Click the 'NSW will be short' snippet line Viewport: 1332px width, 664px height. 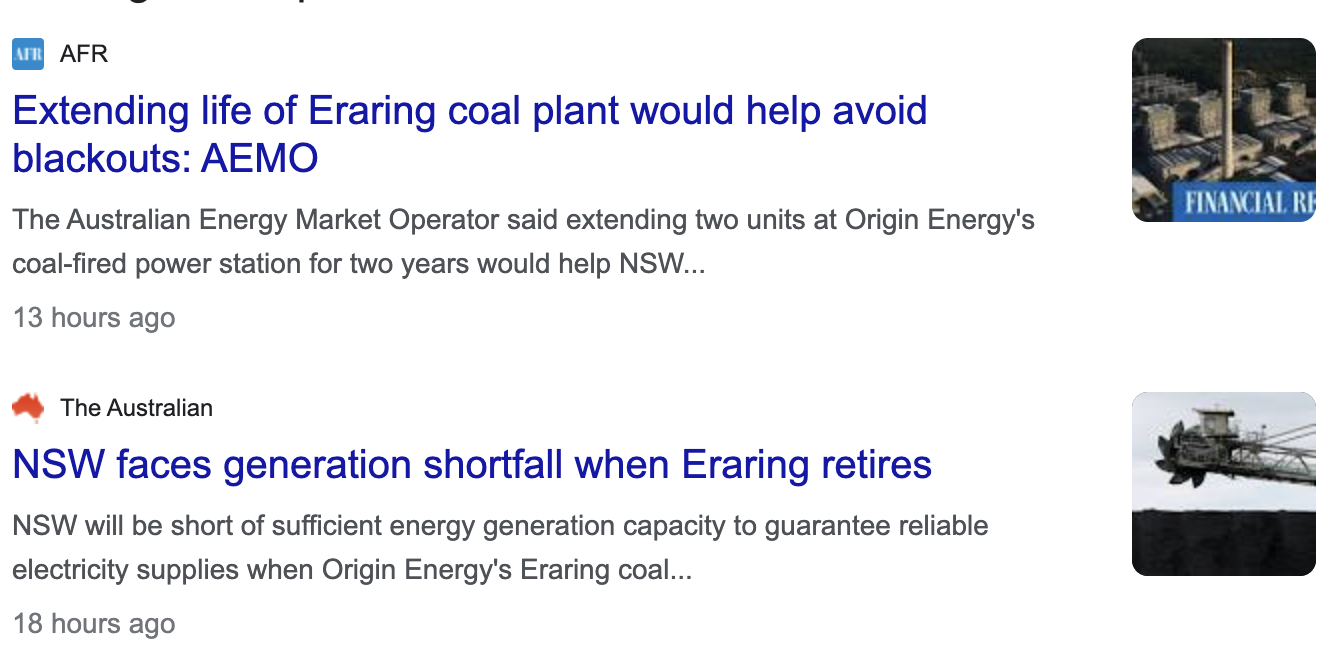(x=500, y=526)
